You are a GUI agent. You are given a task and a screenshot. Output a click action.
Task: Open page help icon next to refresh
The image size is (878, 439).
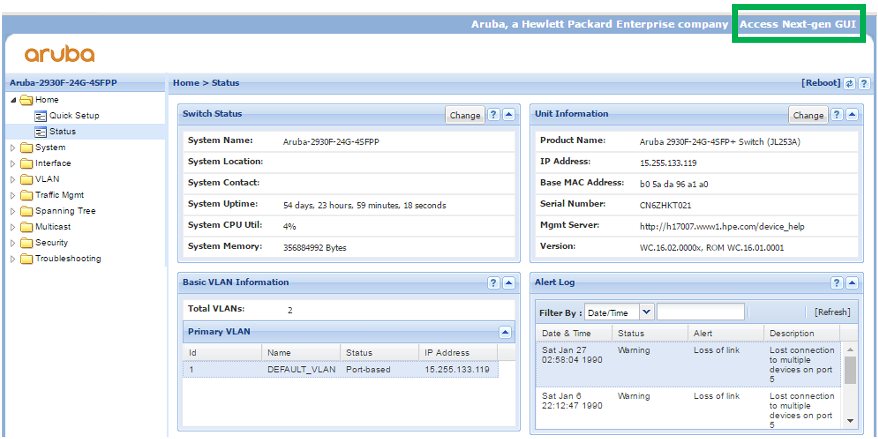click(864, 83)
